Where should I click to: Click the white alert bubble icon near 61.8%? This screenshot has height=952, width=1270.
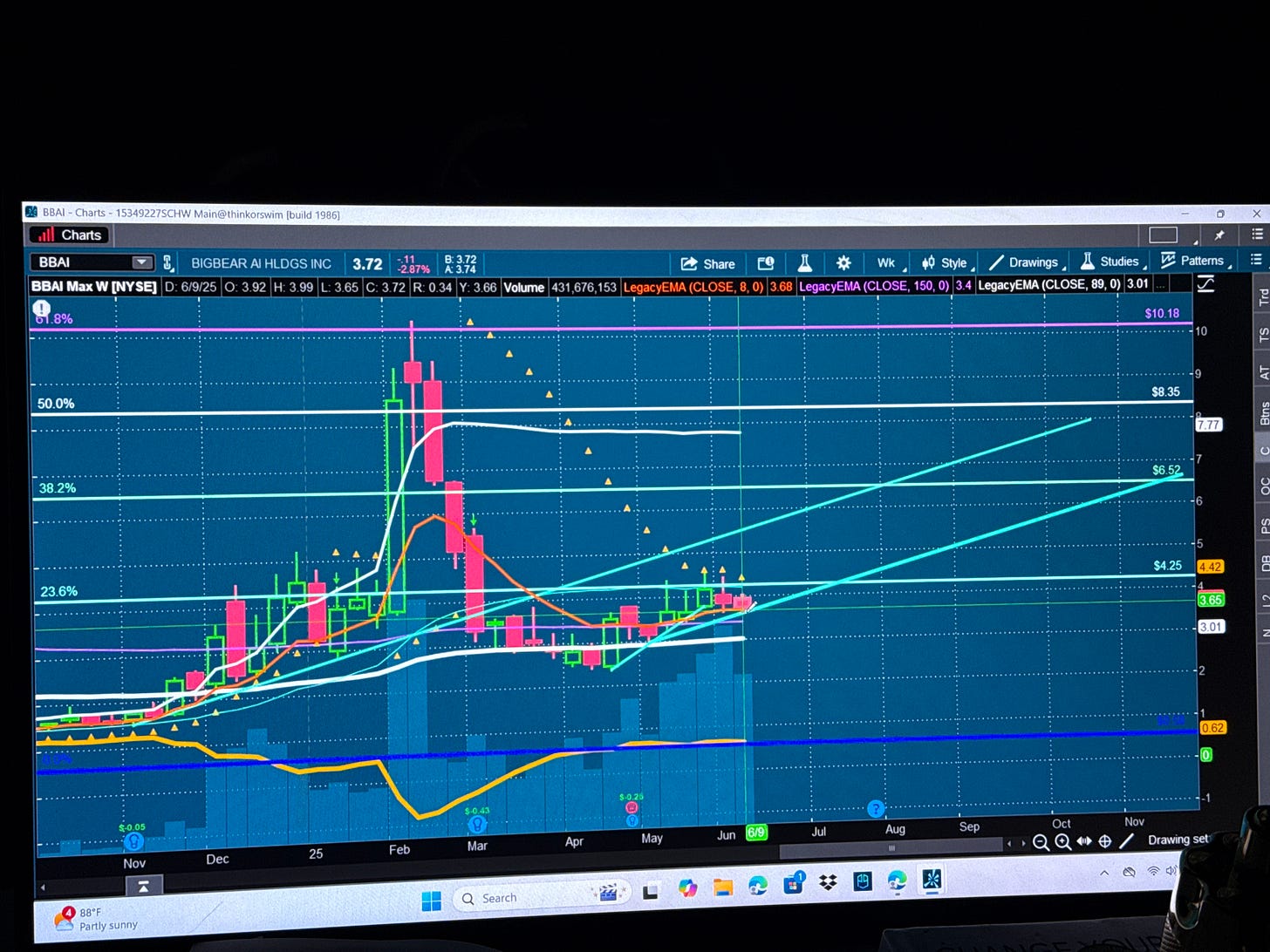click(x=41, y=308)
